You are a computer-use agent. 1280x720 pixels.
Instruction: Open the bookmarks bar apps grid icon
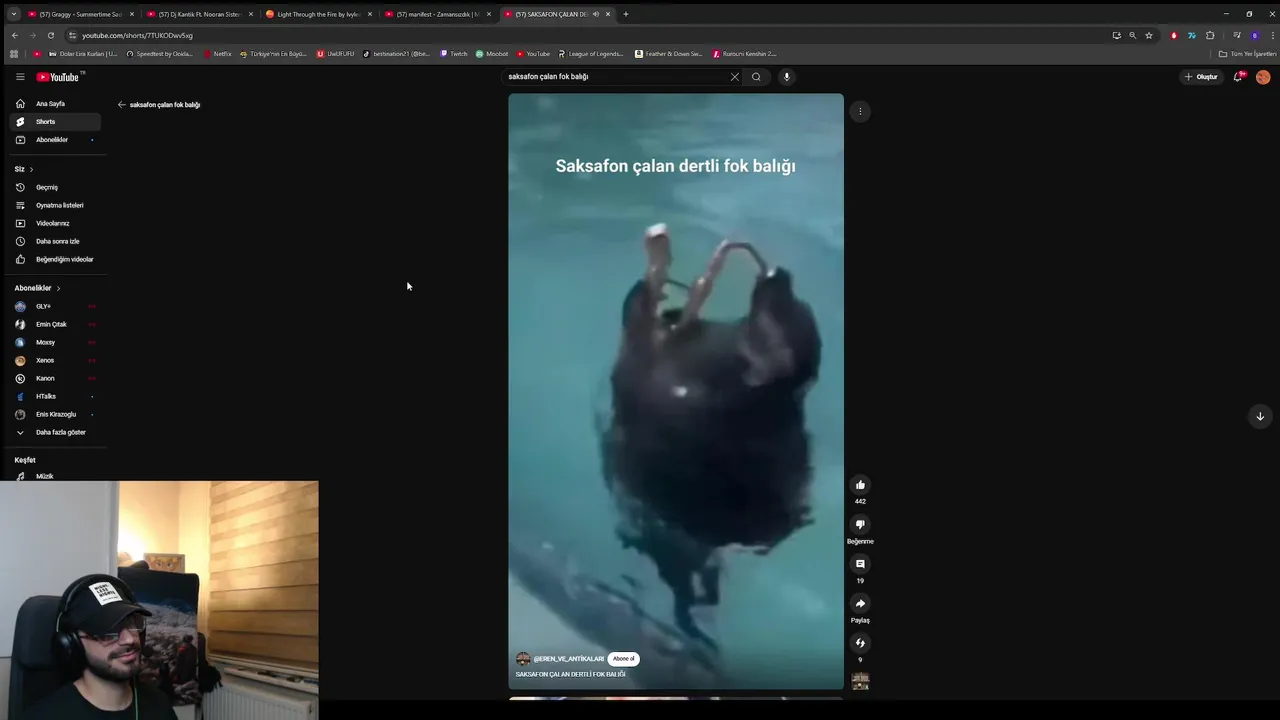(x=14, y=54)
